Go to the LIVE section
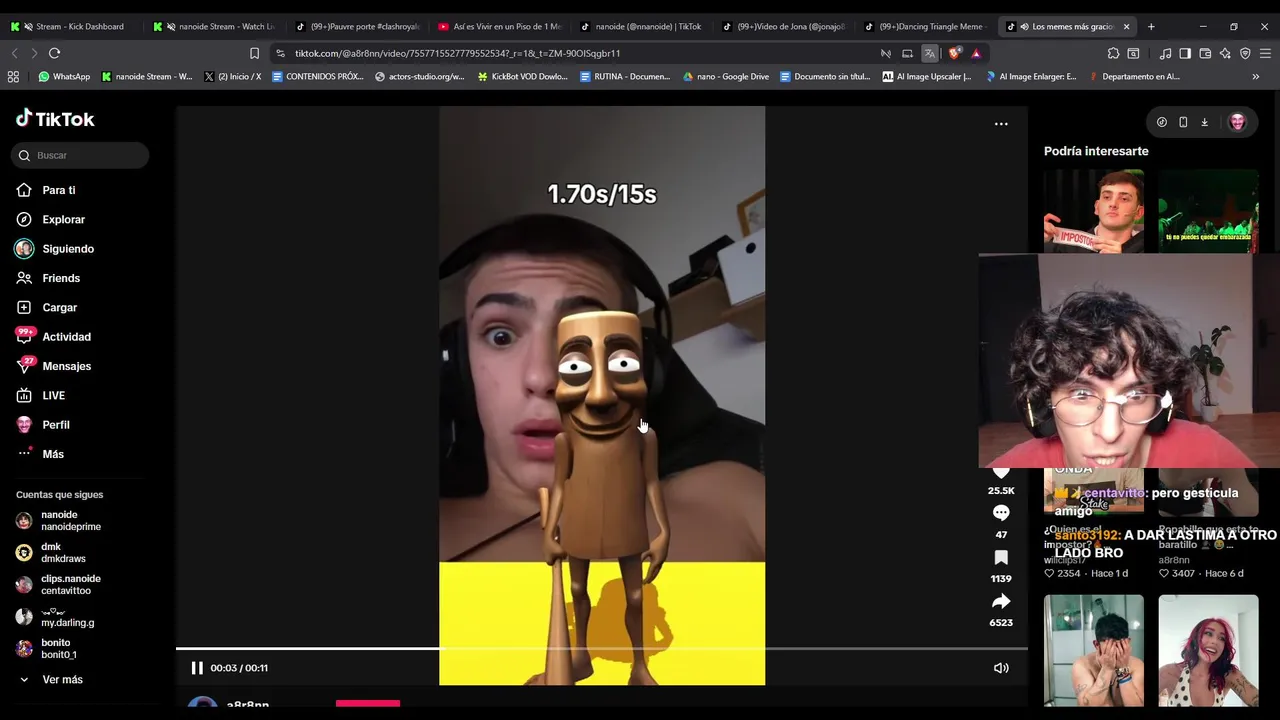The width and height of the screenshot is (1280, 720). pos(53,395)
